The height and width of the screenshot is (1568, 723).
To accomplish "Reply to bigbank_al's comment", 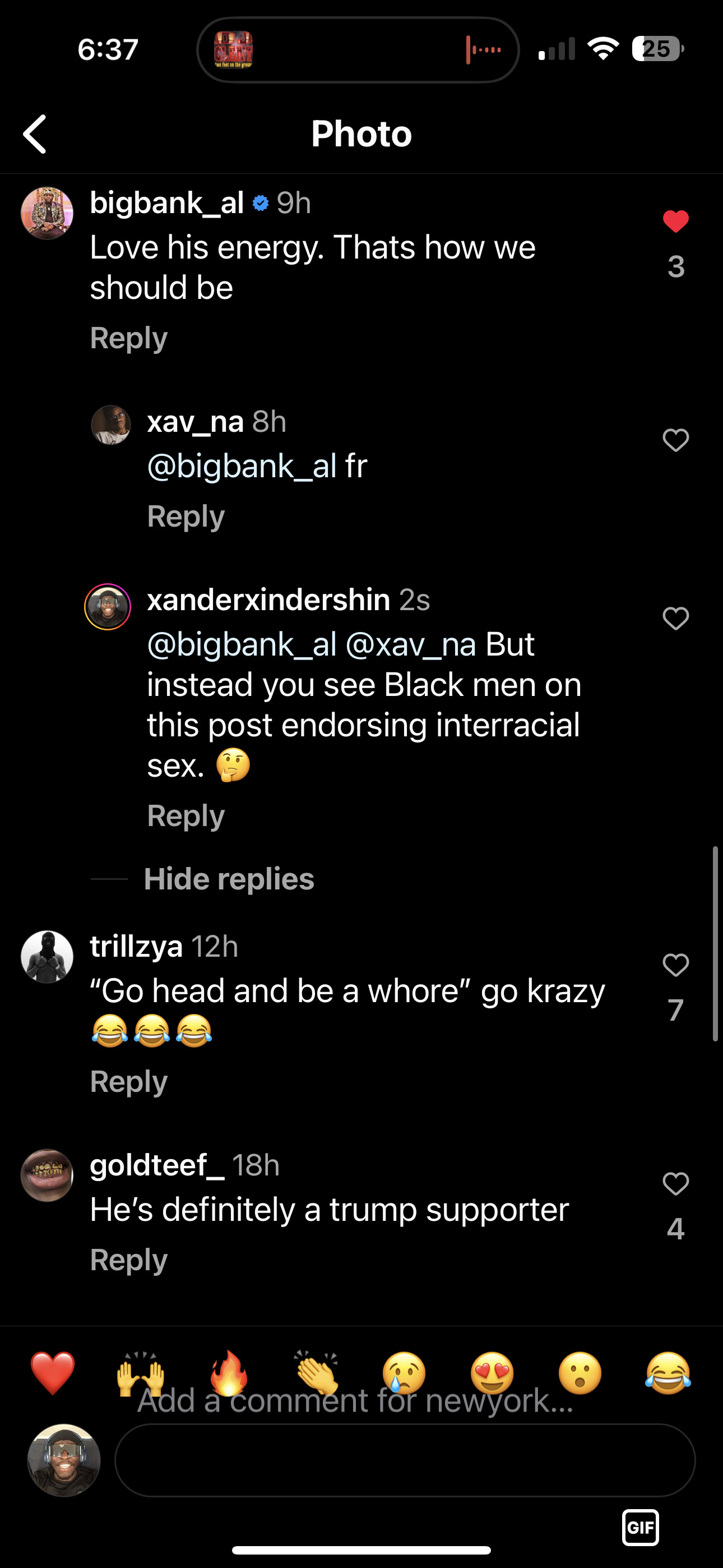I will pyautogui.click(x=129, y=338).
